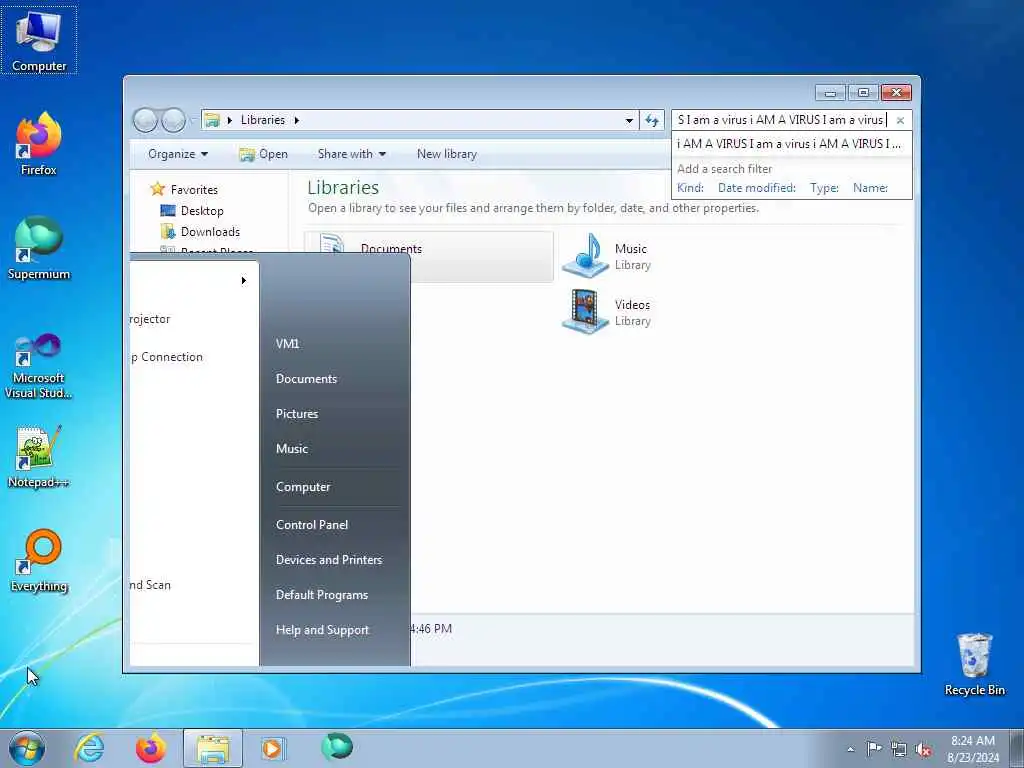Click the muted volume tray icon
This screenshot has width=1024, height=768.
pyautogui.click(x=923, y=750)
